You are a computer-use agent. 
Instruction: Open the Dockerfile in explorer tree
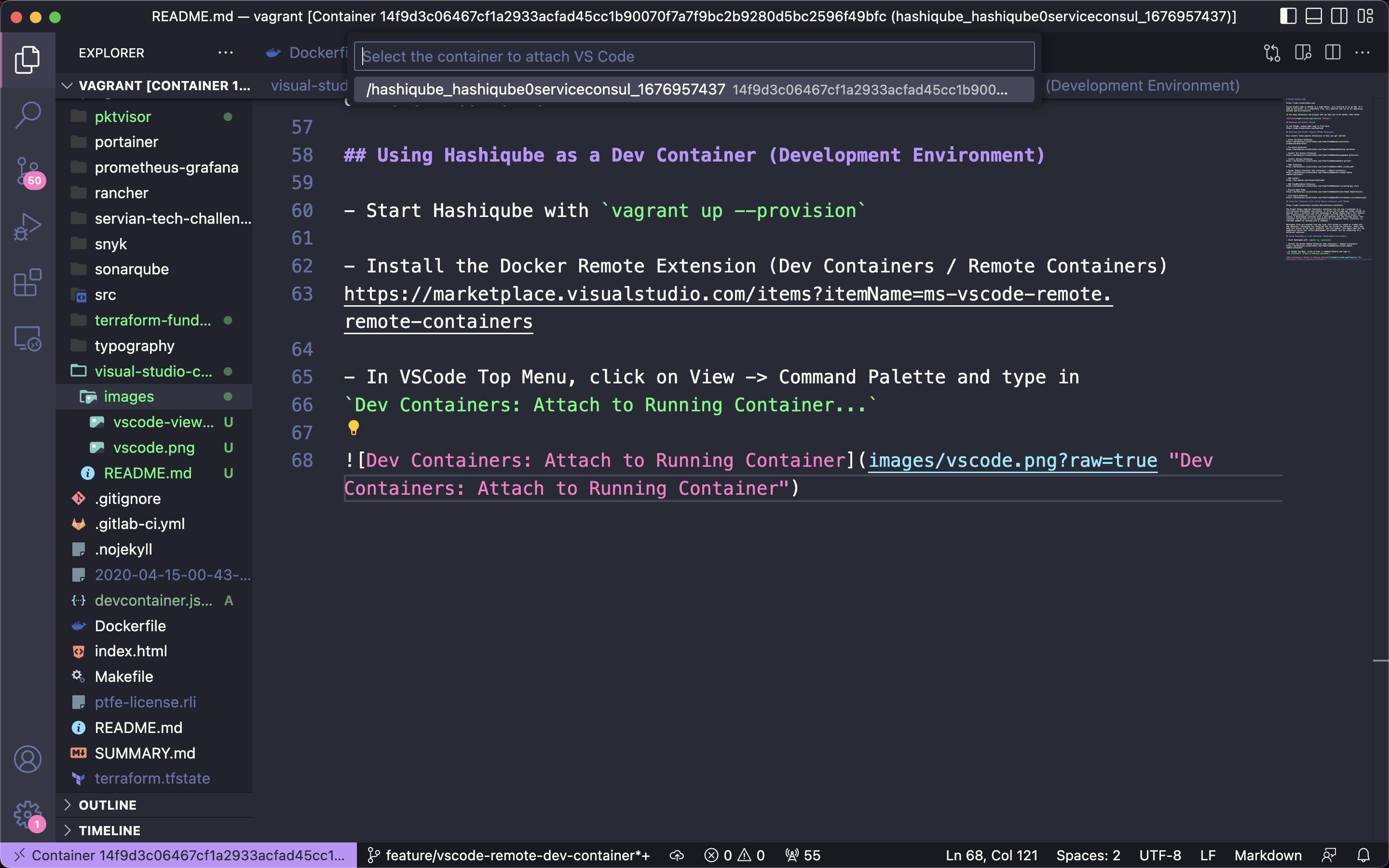tap(154, 626)
